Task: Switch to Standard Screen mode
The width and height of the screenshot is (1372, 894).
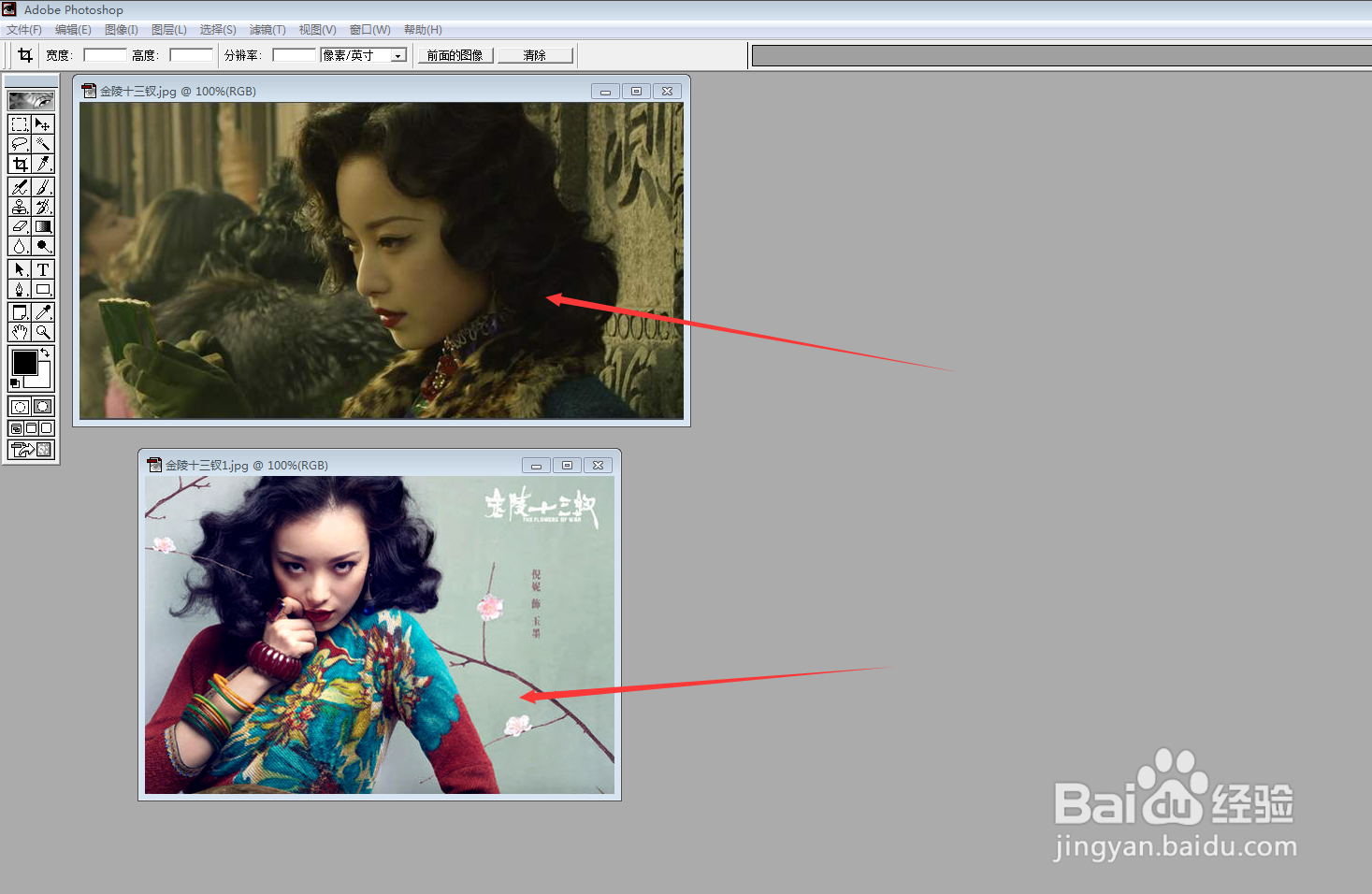Action: [16, 428]
